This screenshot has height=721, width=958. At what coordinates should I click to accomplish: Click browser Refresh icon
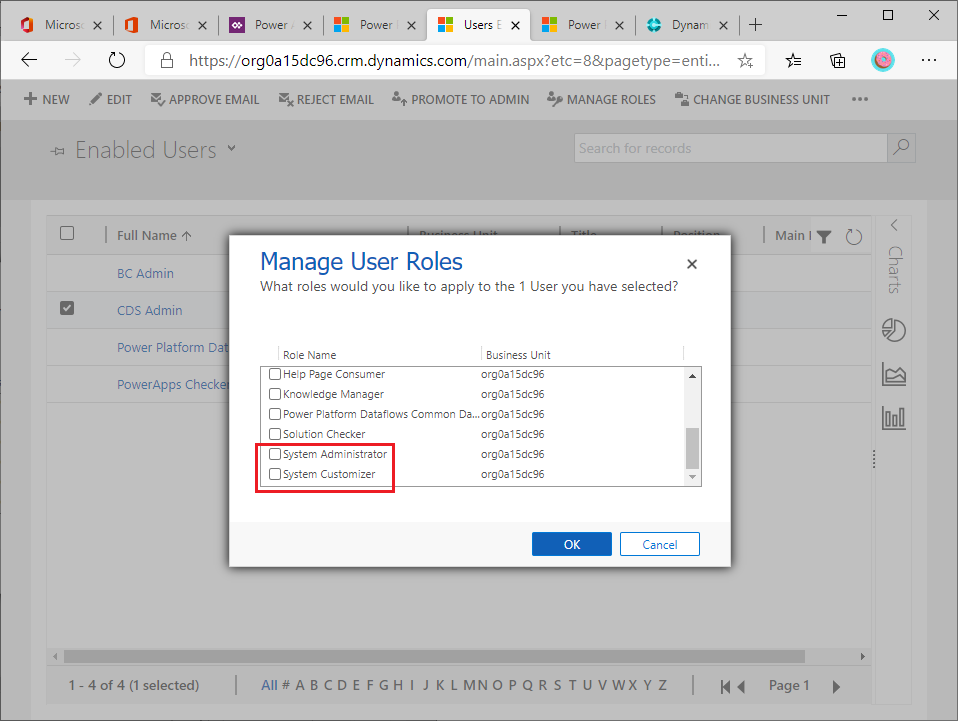click(117, 60)
